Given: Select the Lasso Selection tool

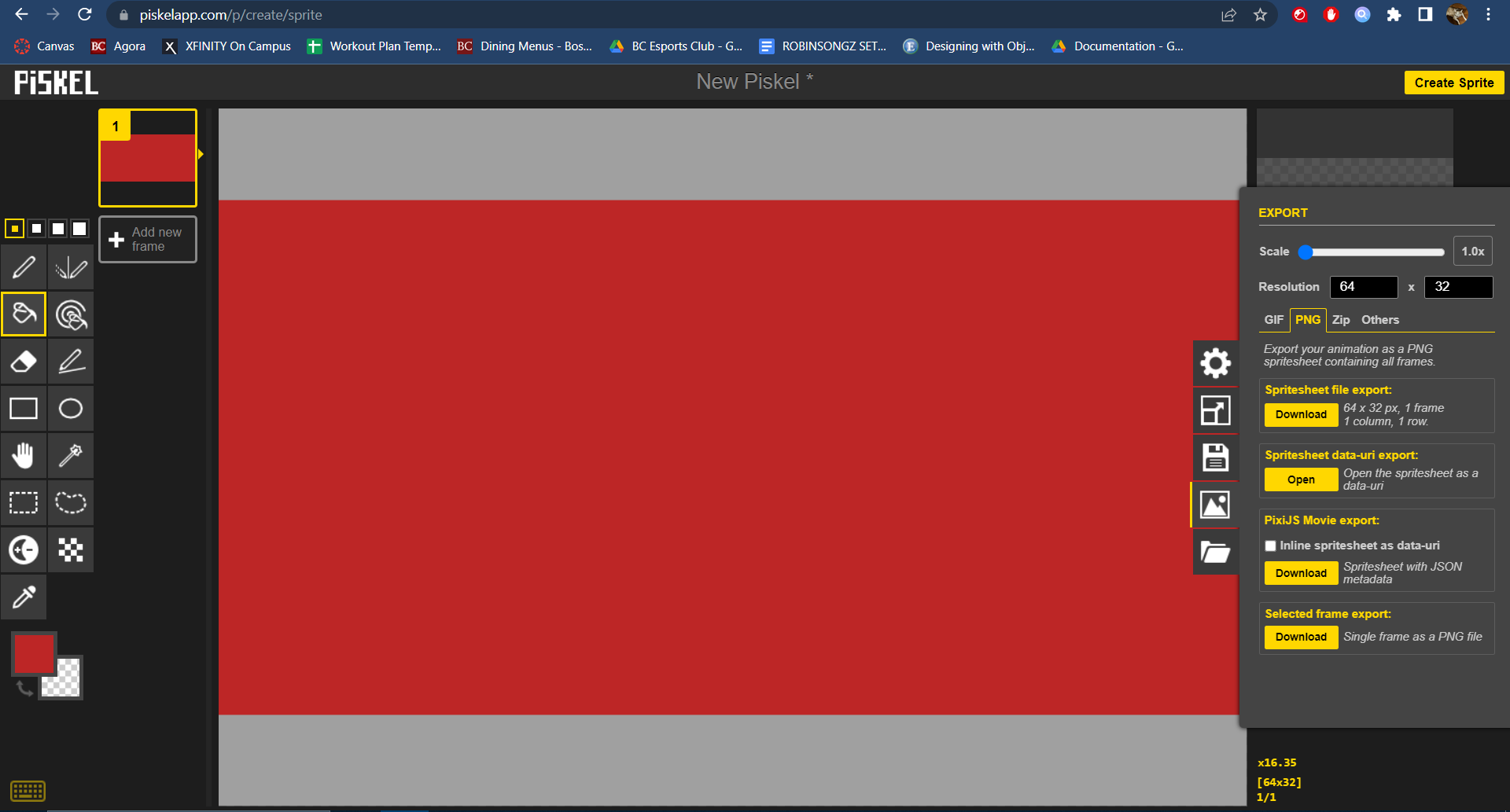Looking at the screenshot, I should click(x=71, y=503).
